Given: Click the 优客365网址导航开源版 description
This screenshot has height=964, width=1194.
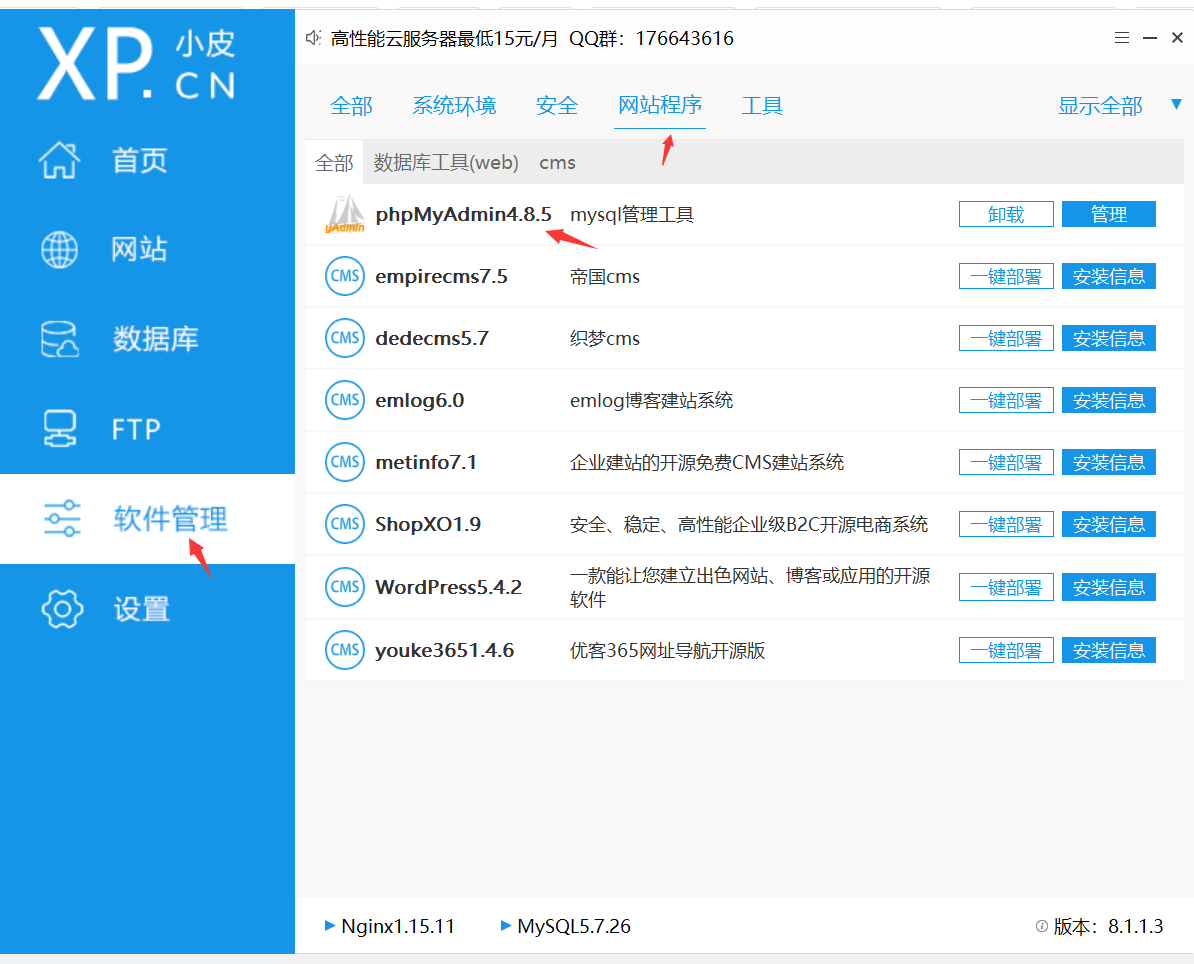Looking at the screenshot, I should pos(667,650).
